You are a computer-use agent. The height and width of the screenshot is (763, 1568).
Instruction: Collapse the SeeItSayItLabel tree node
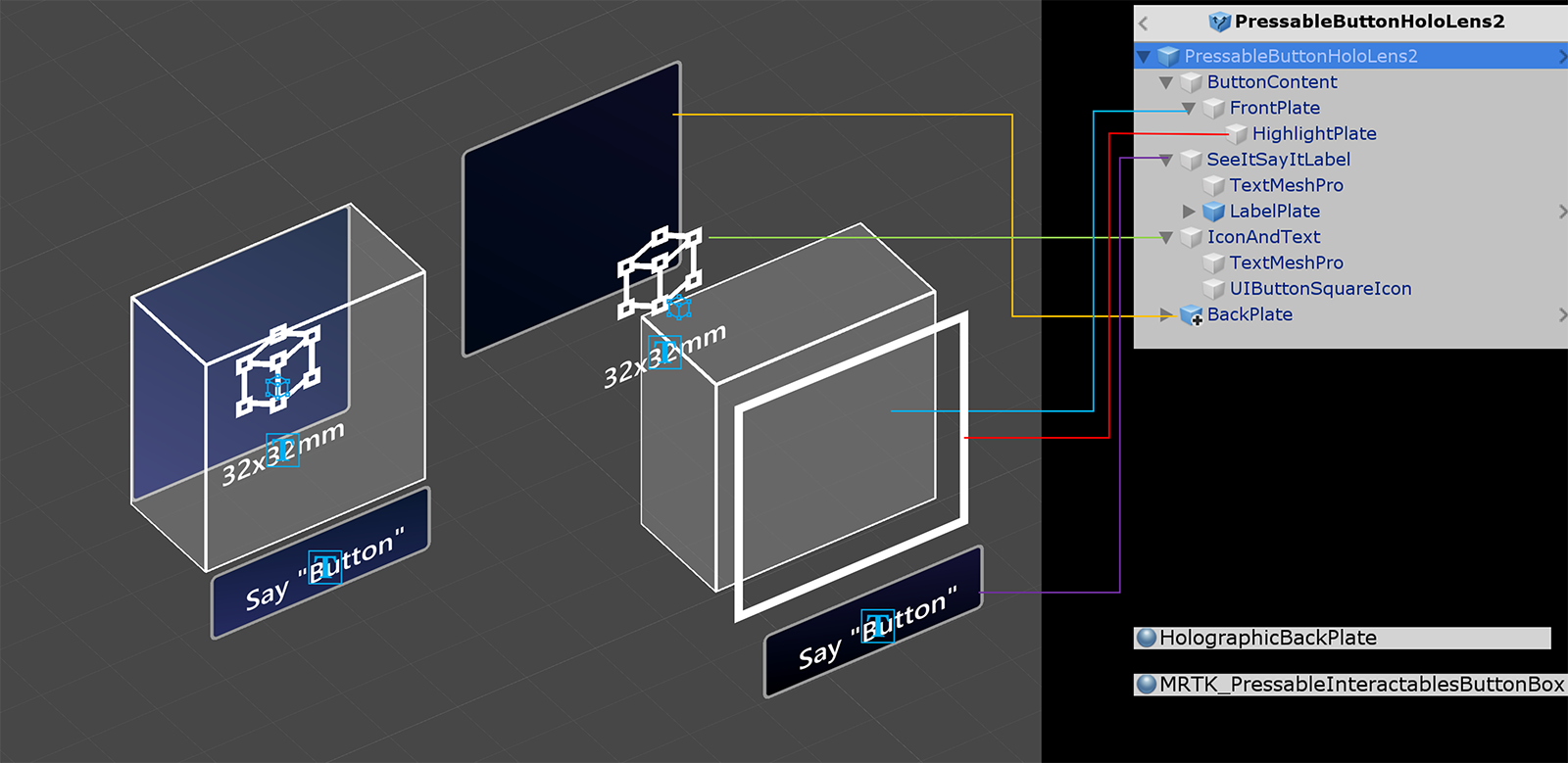(1166, 161)
